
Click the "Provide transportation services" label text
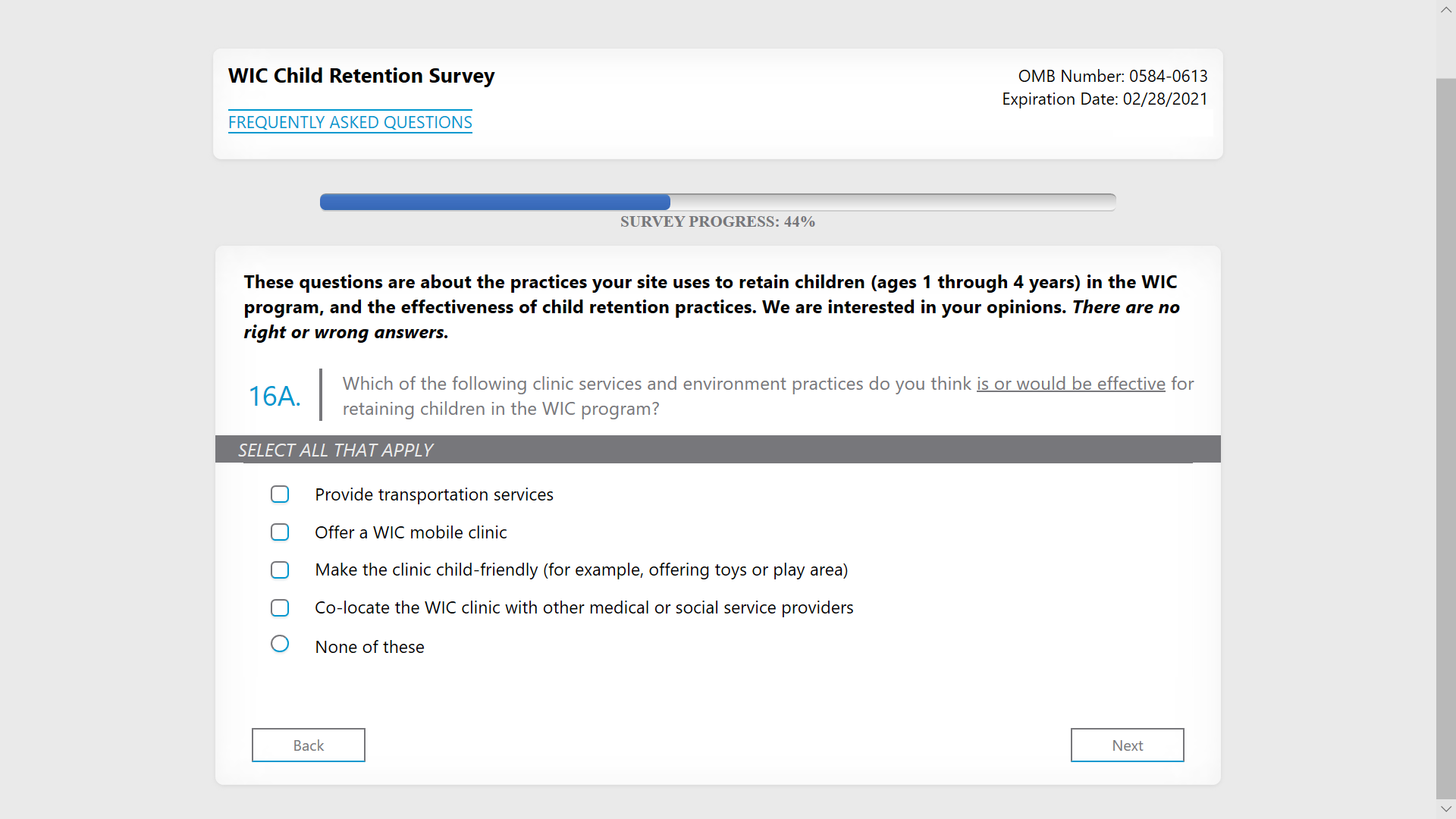[434, 494]
